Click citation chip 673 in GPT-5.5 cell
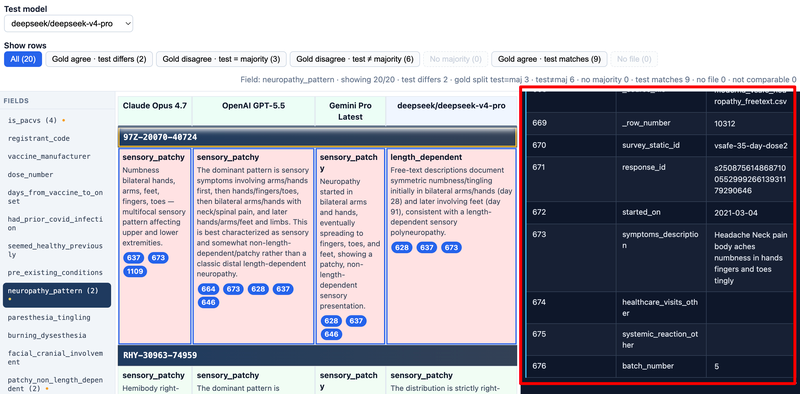The width and height of the screenshot is (800, 394). point(233,289)
